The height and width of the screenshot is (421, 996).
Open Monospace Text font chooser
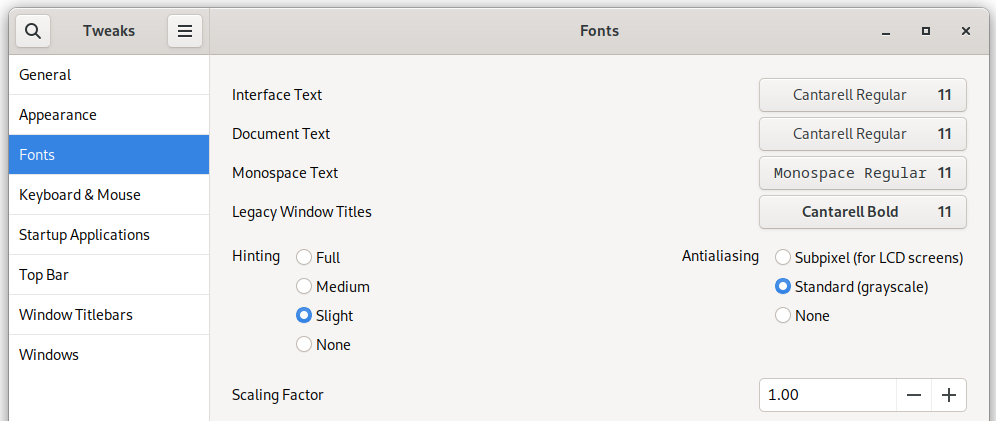point(863,173)
